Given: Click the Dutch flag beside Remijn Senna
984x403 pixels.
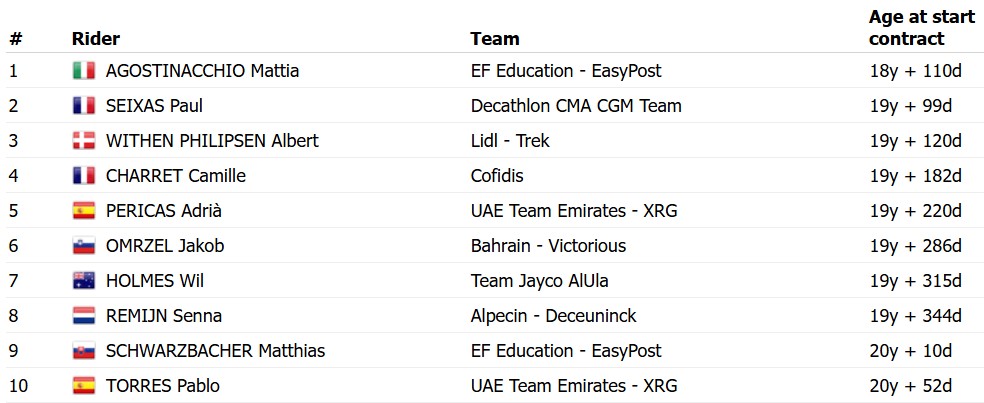Looking at the screenshot, I should tap(83, 316).
